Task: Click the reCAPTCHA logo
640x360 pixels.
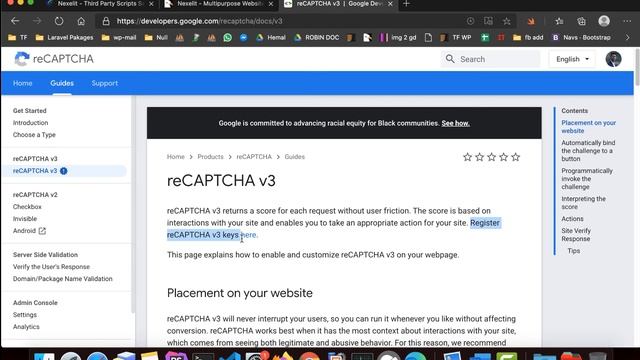Action: [x=54, y=59]
